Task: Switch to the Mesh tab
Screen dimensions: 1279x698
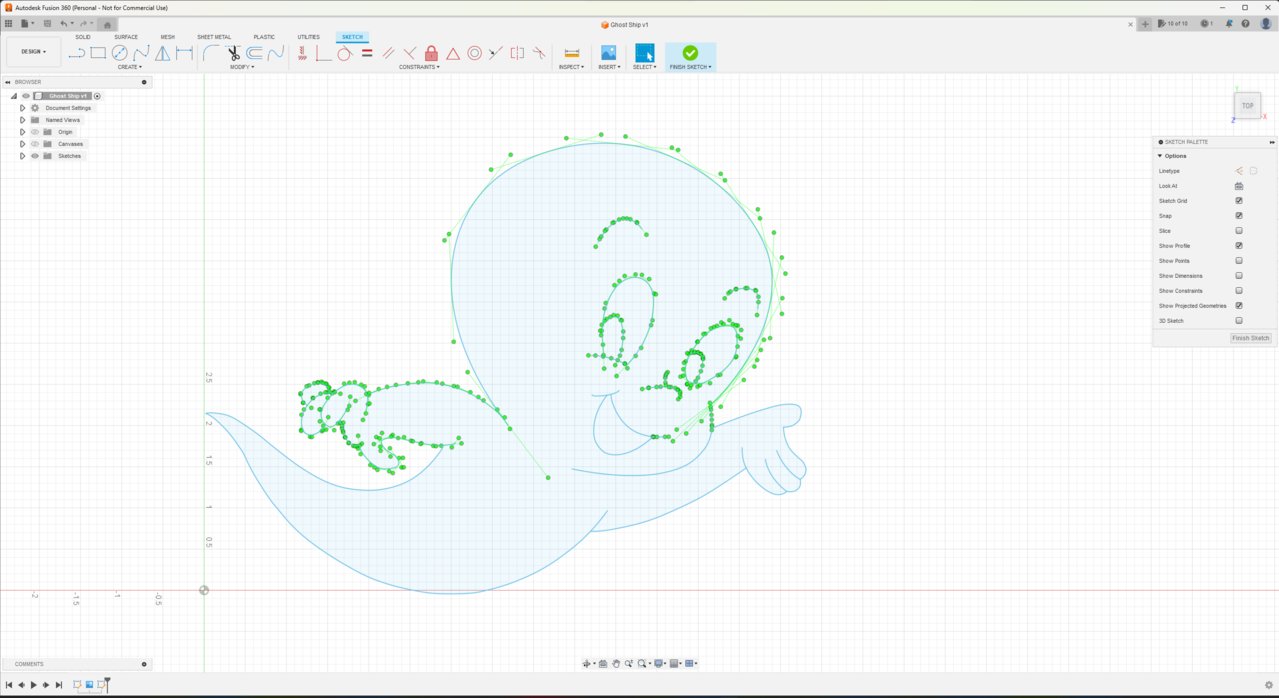Action: (168, 37)
